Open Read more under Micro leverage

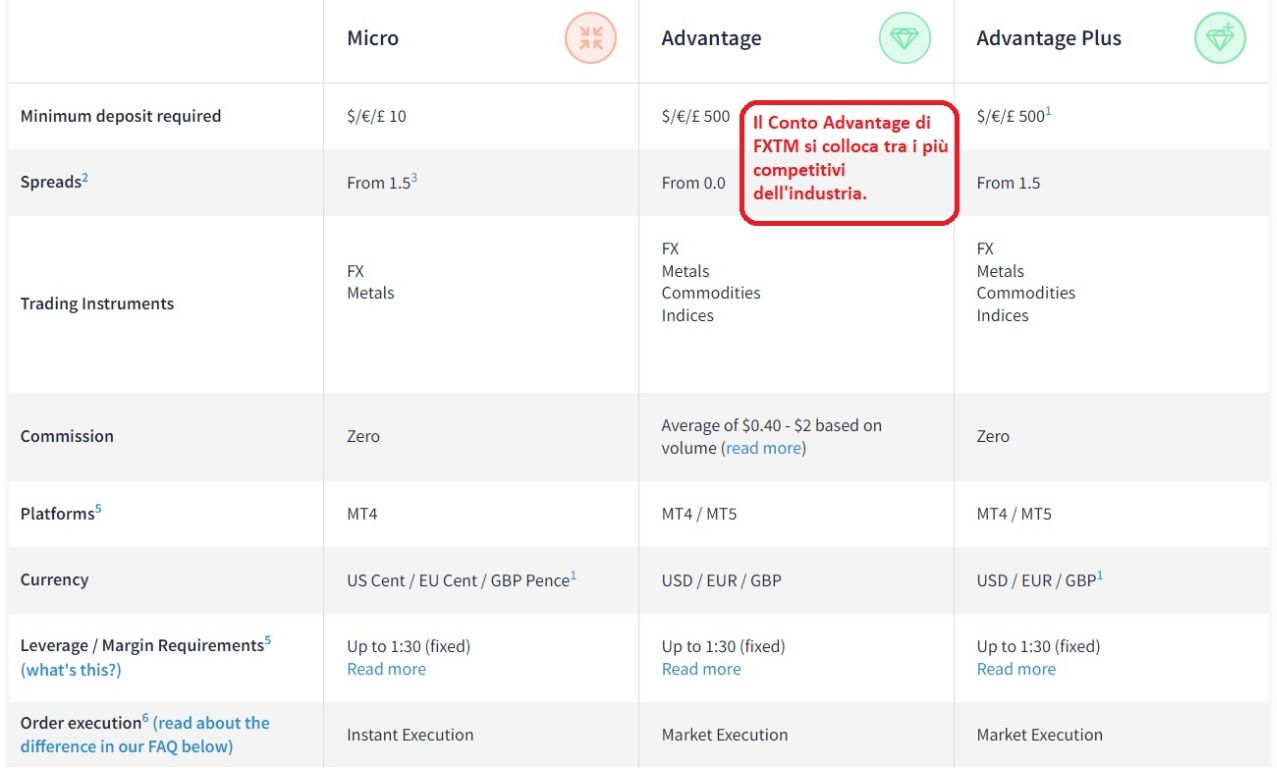(386, 669)
